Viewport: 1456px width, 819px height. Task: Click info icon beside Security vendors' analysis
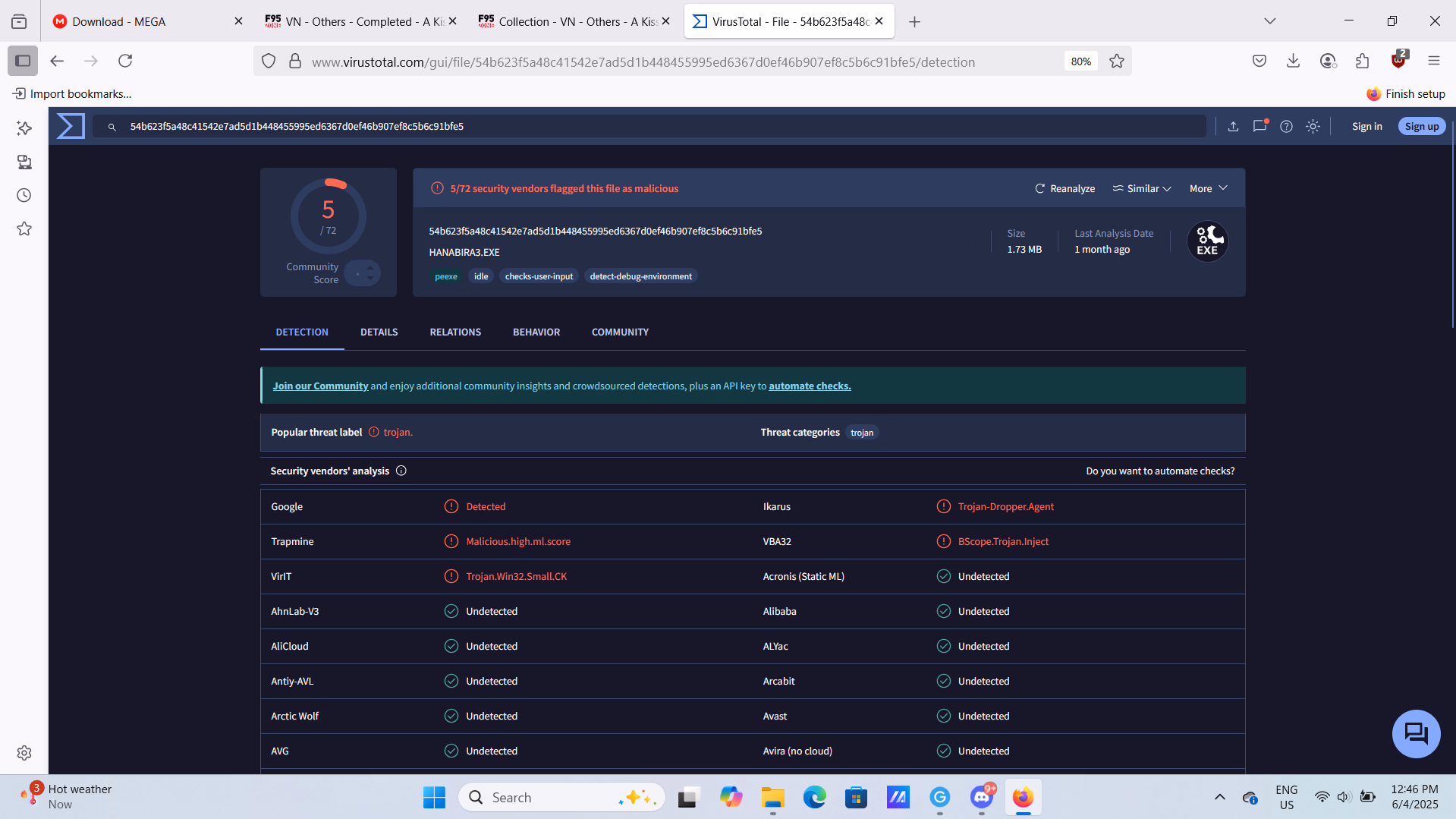pos(401,471)
